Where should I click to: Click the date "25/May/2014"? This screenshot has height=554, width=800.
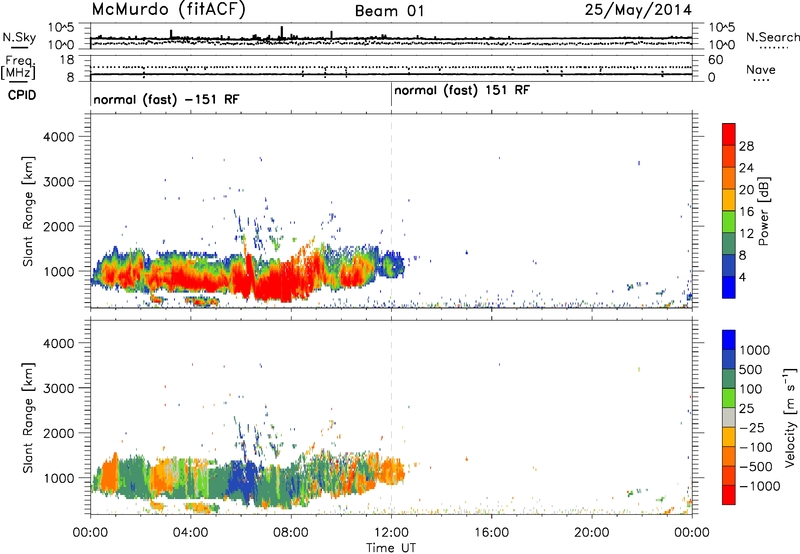coord(638,10)
